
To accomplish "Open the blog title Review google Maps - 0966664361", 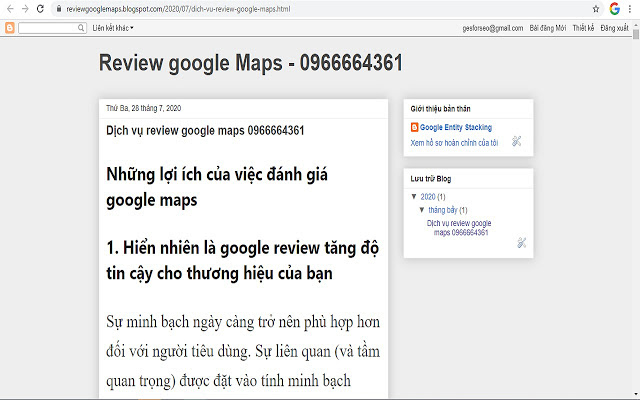I will pyautogui.click(x=251, y=63).
